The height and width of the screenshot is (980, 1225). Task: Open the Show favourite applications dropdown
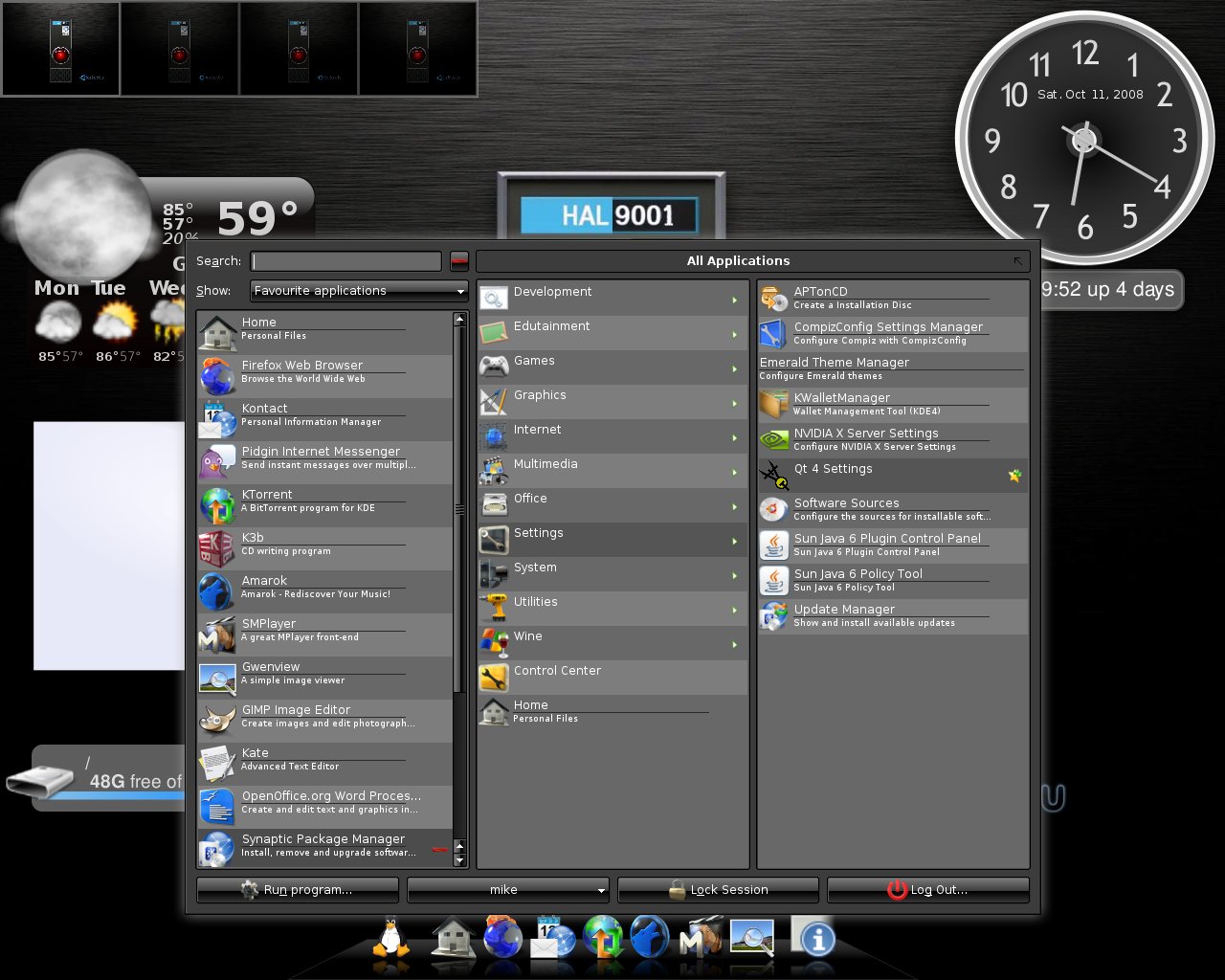359,291
